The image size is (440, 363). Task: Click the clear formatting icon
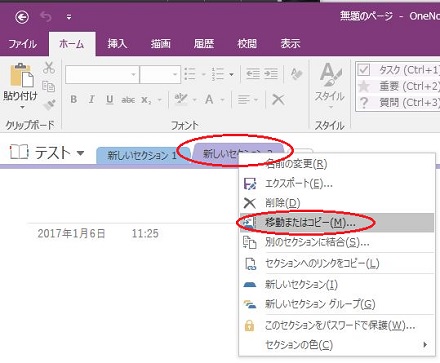point(296,73)
